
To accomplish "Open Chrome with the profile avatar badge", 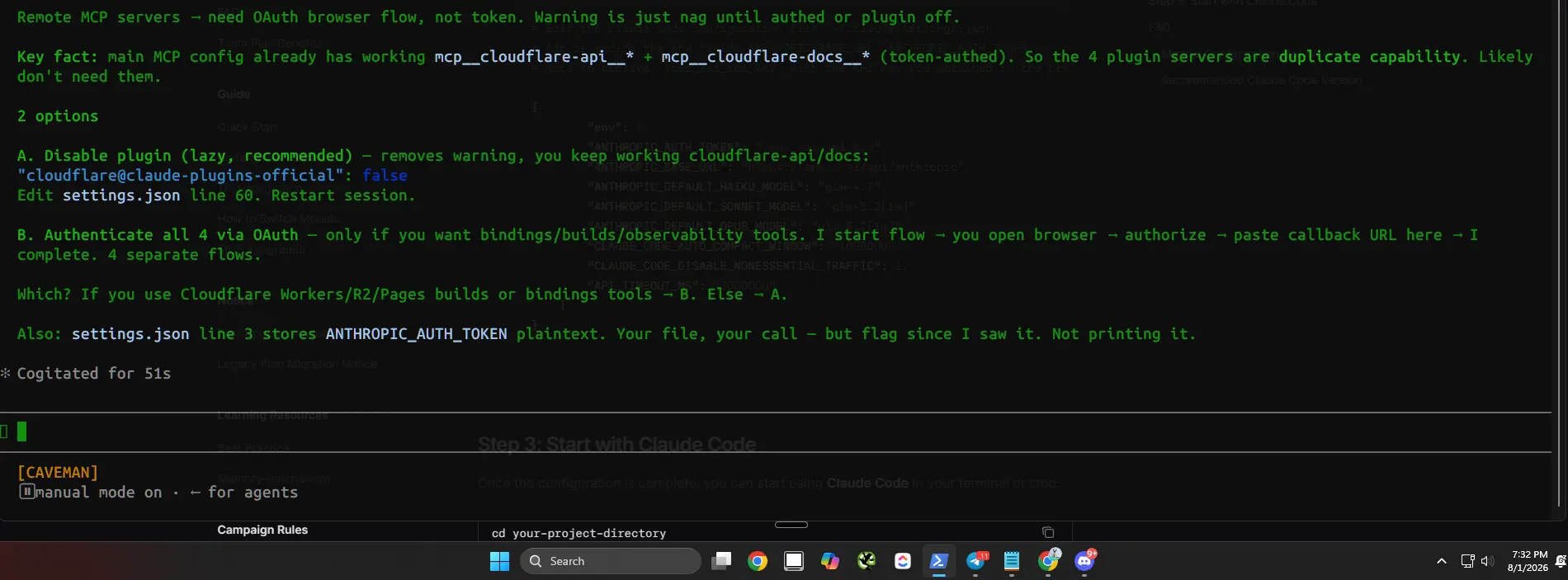I will (x=1048, y=561).
